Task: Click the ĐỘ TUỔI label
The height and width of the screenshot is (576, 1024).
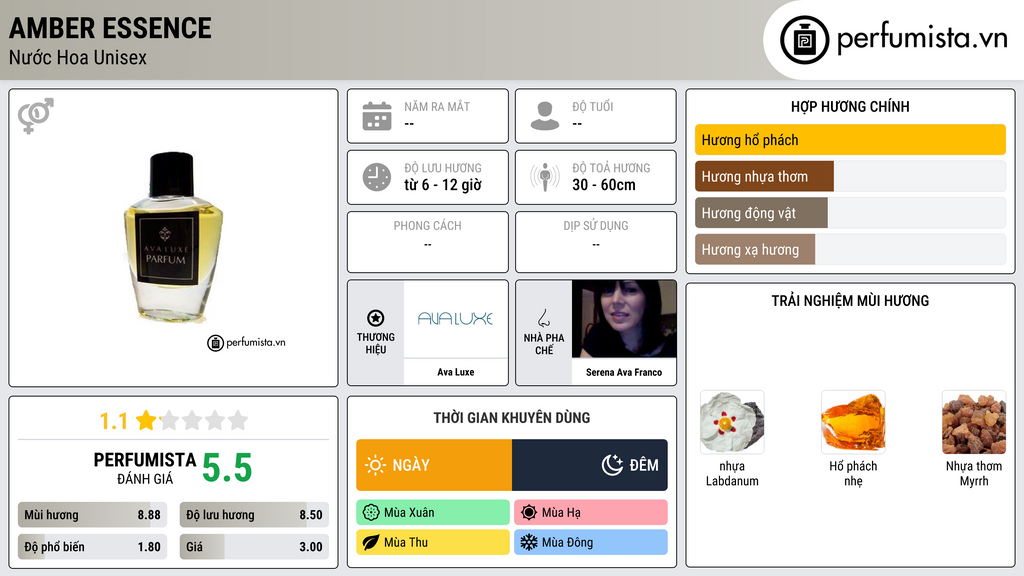Action: (592, 106)
